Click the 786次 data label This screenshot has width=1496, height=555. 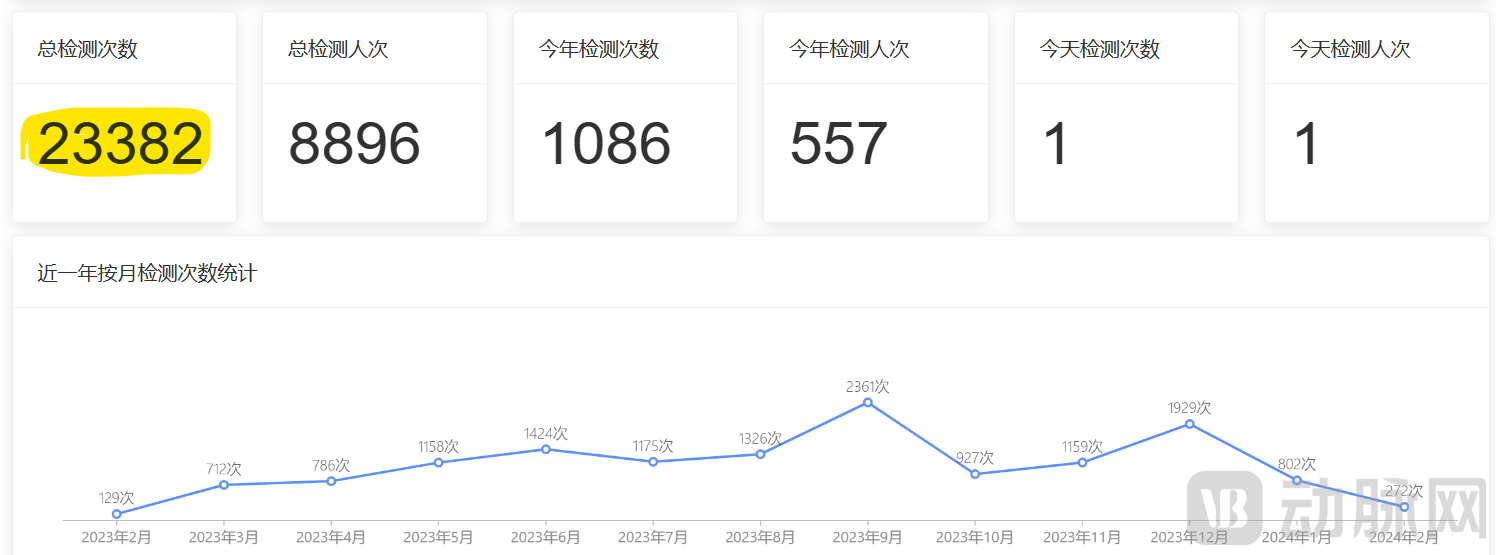tap(331, 465)
